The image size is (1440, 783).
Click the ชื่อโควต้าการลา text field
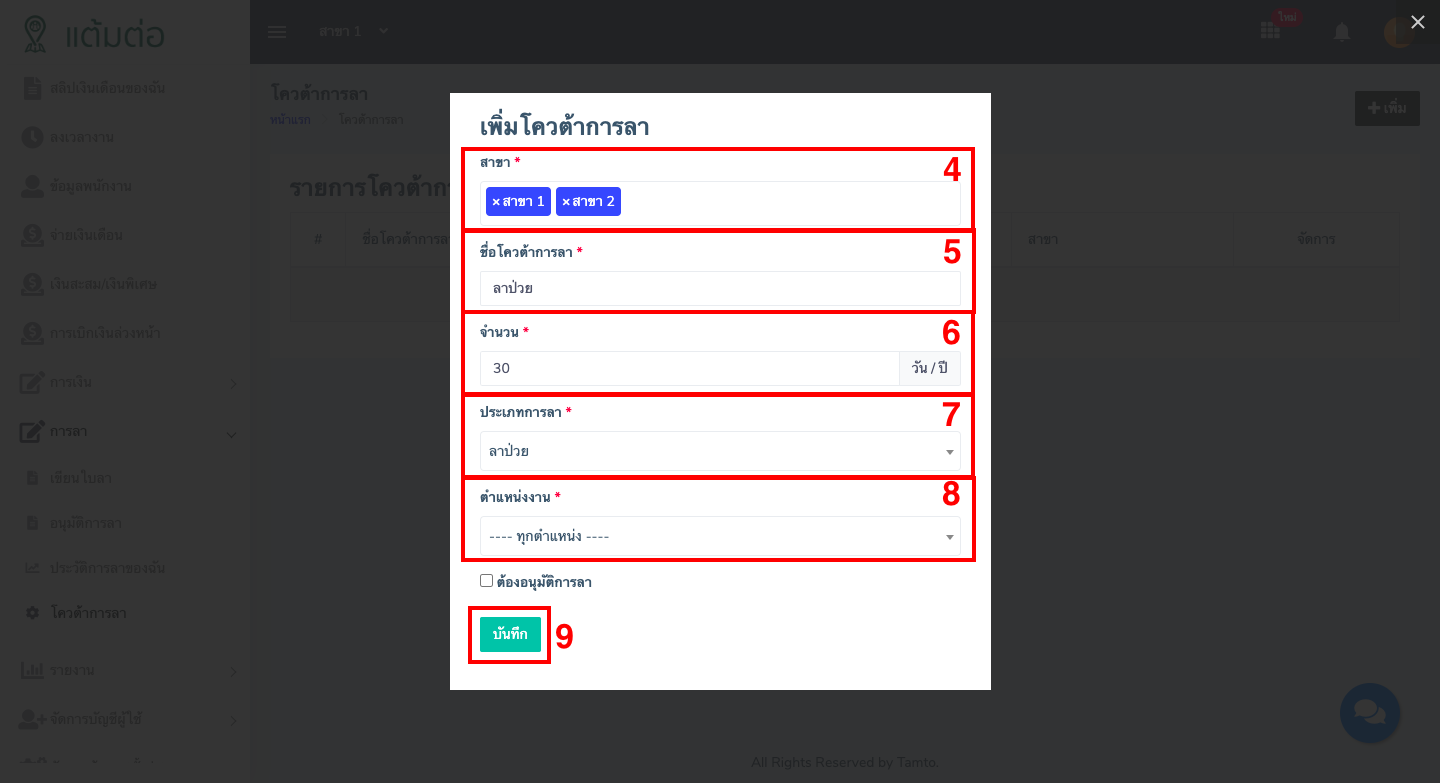click(720, 289)
